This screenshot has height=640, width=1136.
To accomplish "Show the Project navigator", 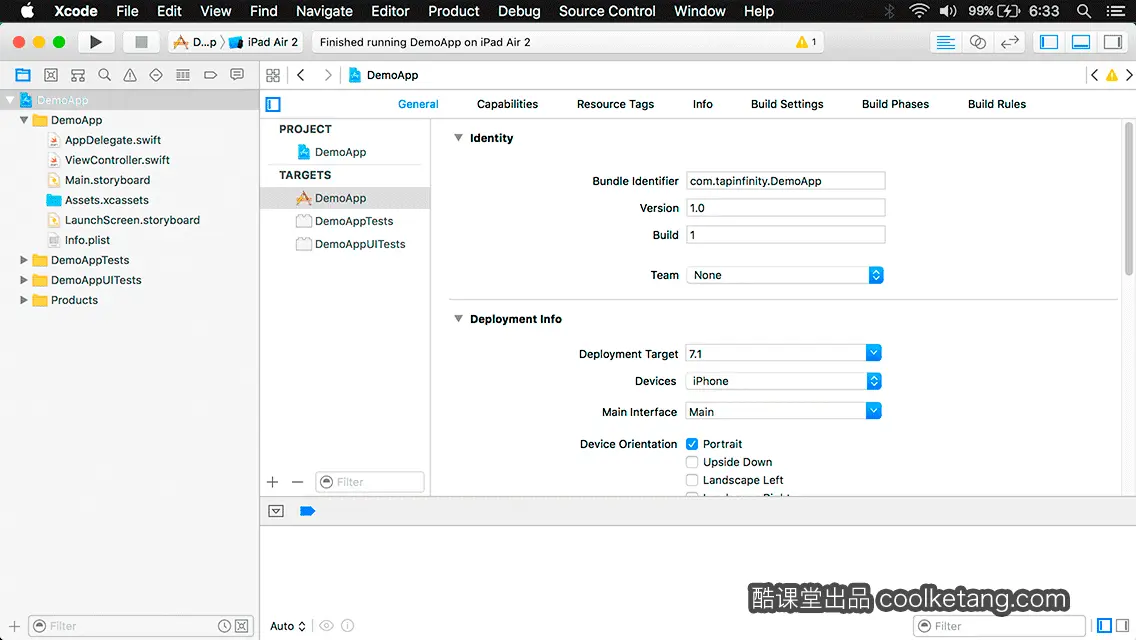I will tap(23, 75).
